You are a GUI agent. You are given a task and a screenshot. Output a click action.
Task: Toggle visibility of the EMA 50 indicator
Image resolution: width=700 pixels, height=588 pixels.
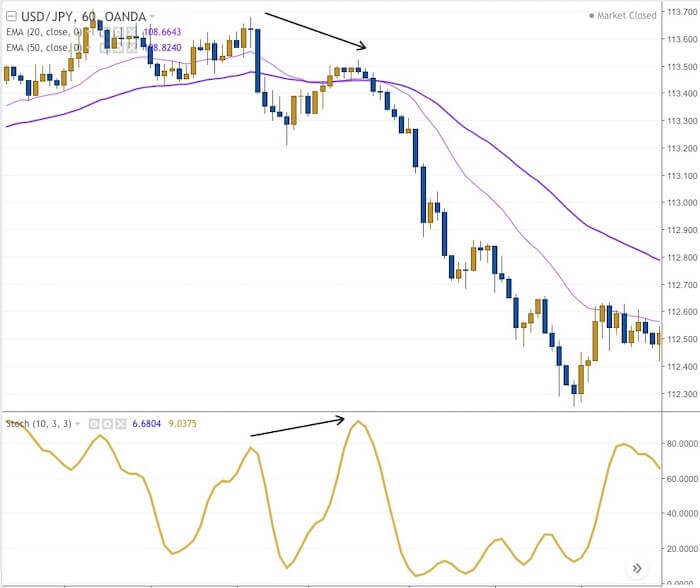tap(104, 47)
